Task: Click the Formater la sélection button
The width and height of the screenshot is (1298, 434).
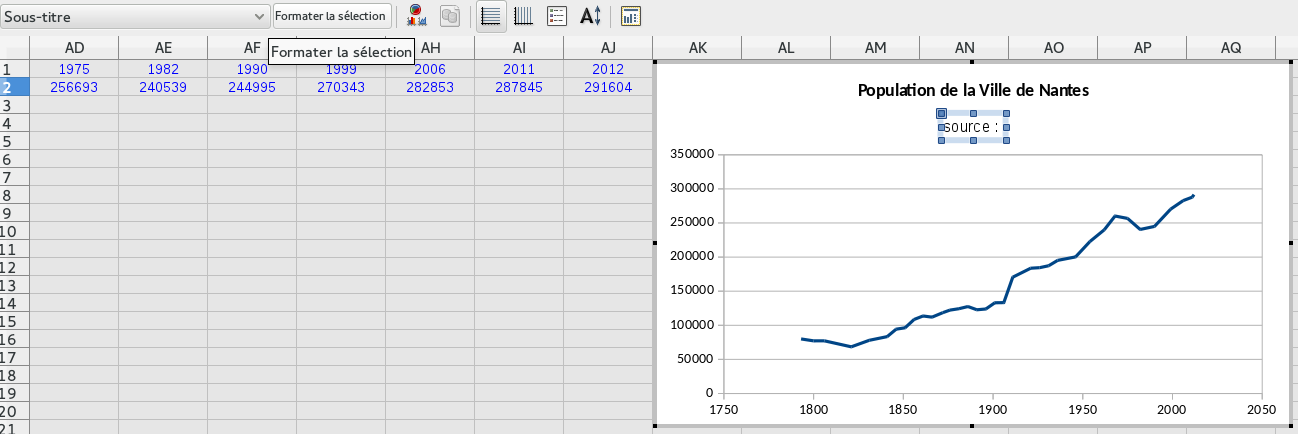Action: [330, 16]
